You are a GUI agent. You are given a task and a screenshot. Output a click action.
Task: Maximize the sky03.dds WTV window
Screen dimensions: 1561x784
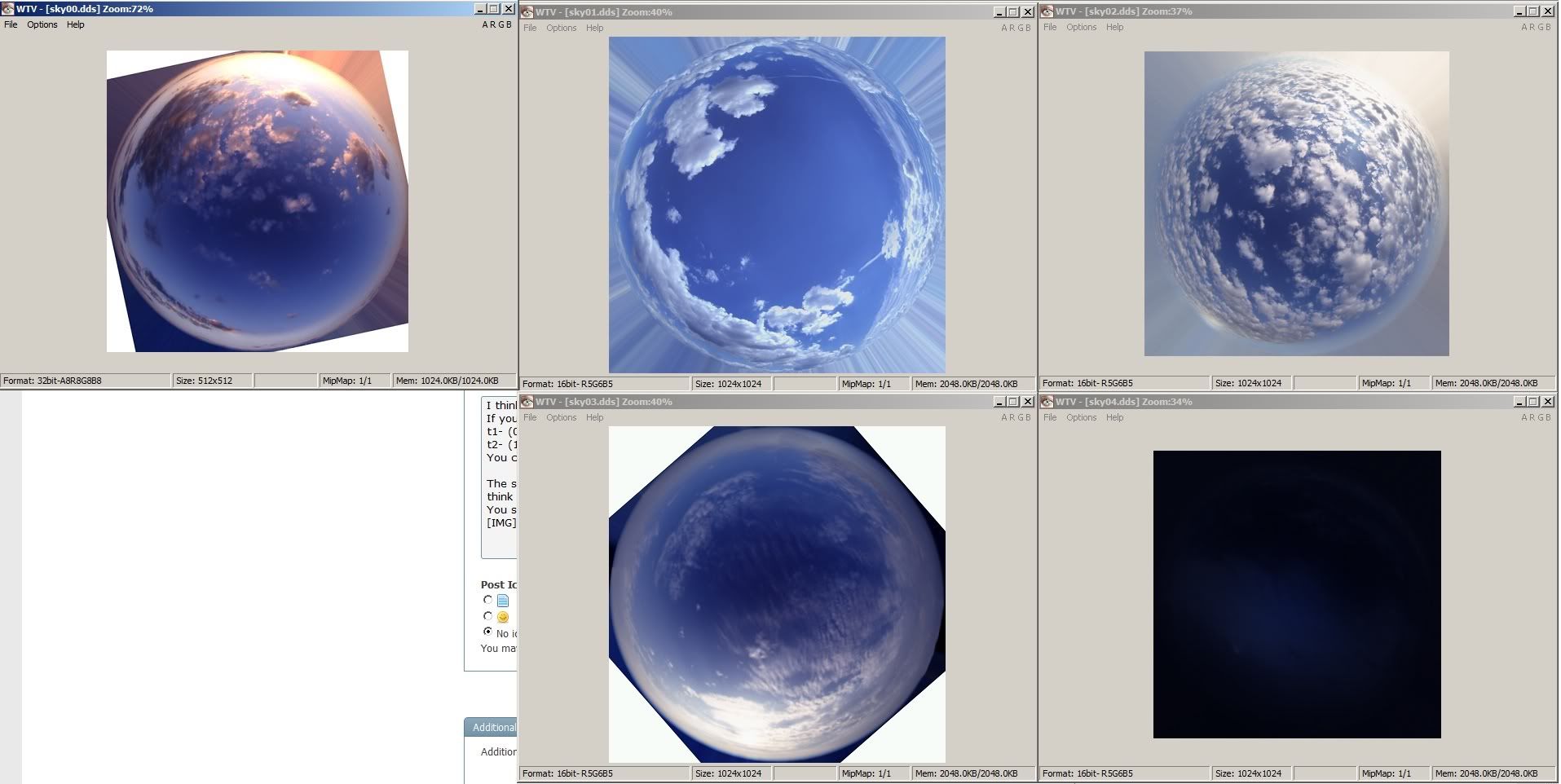click(x=1013, y=402)
